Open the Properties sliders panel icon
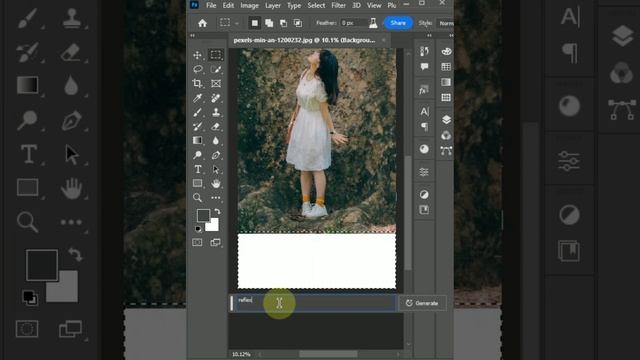 point(424,172)
